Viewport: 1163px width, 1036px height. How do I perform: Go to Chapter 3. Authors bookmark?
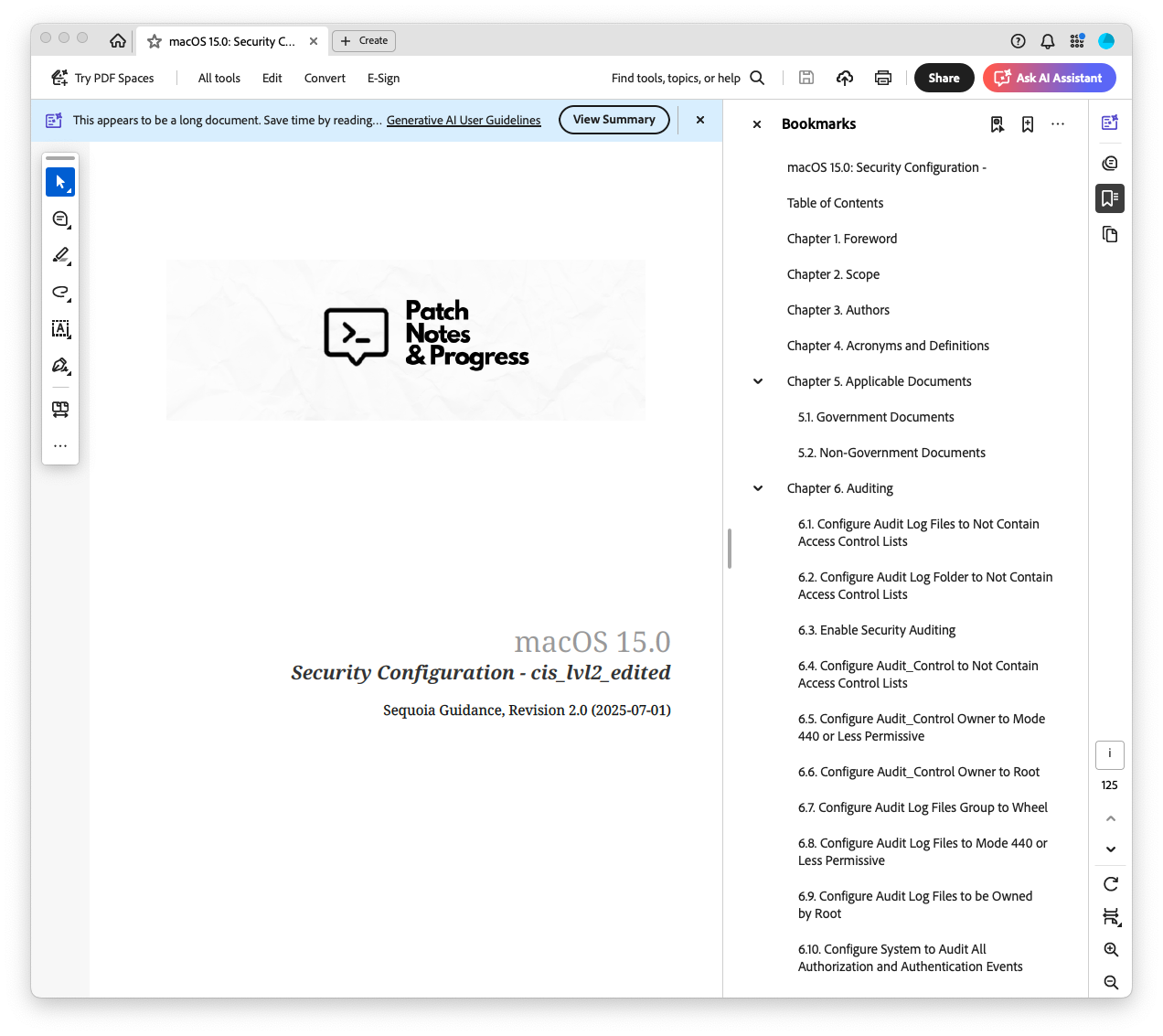(838, 310)
